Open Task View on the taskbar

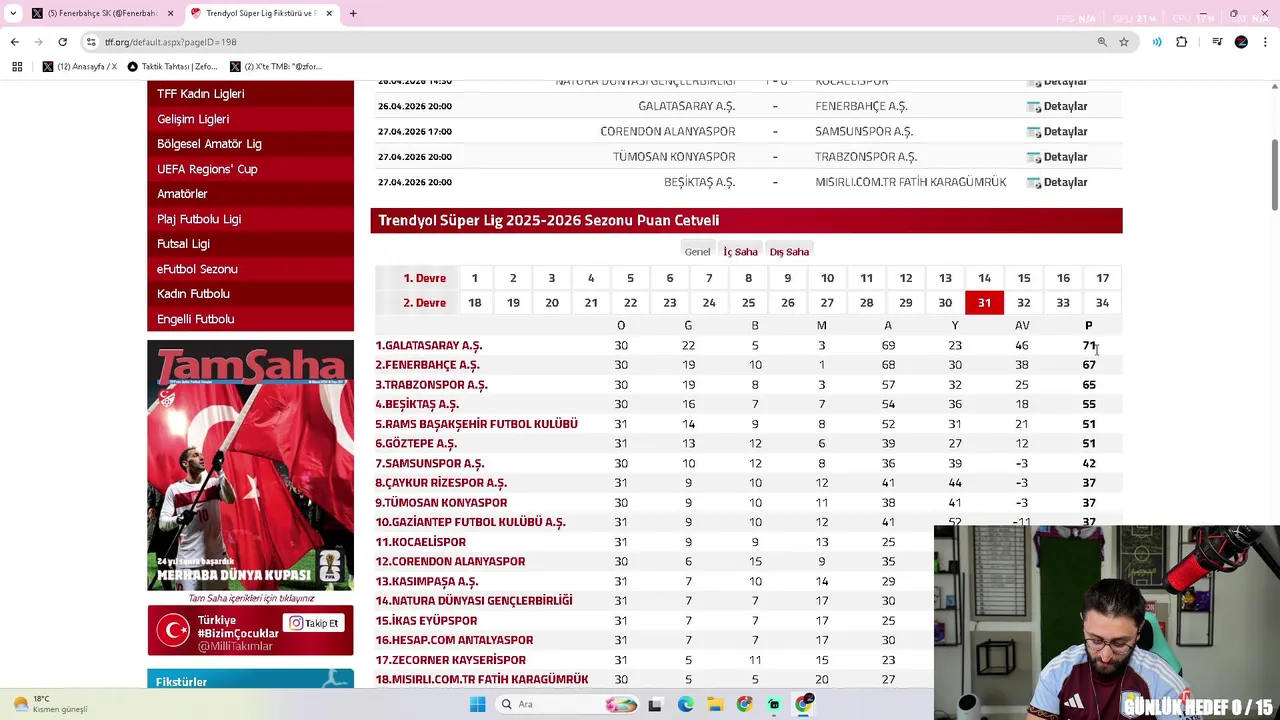(x=655, y=704)
